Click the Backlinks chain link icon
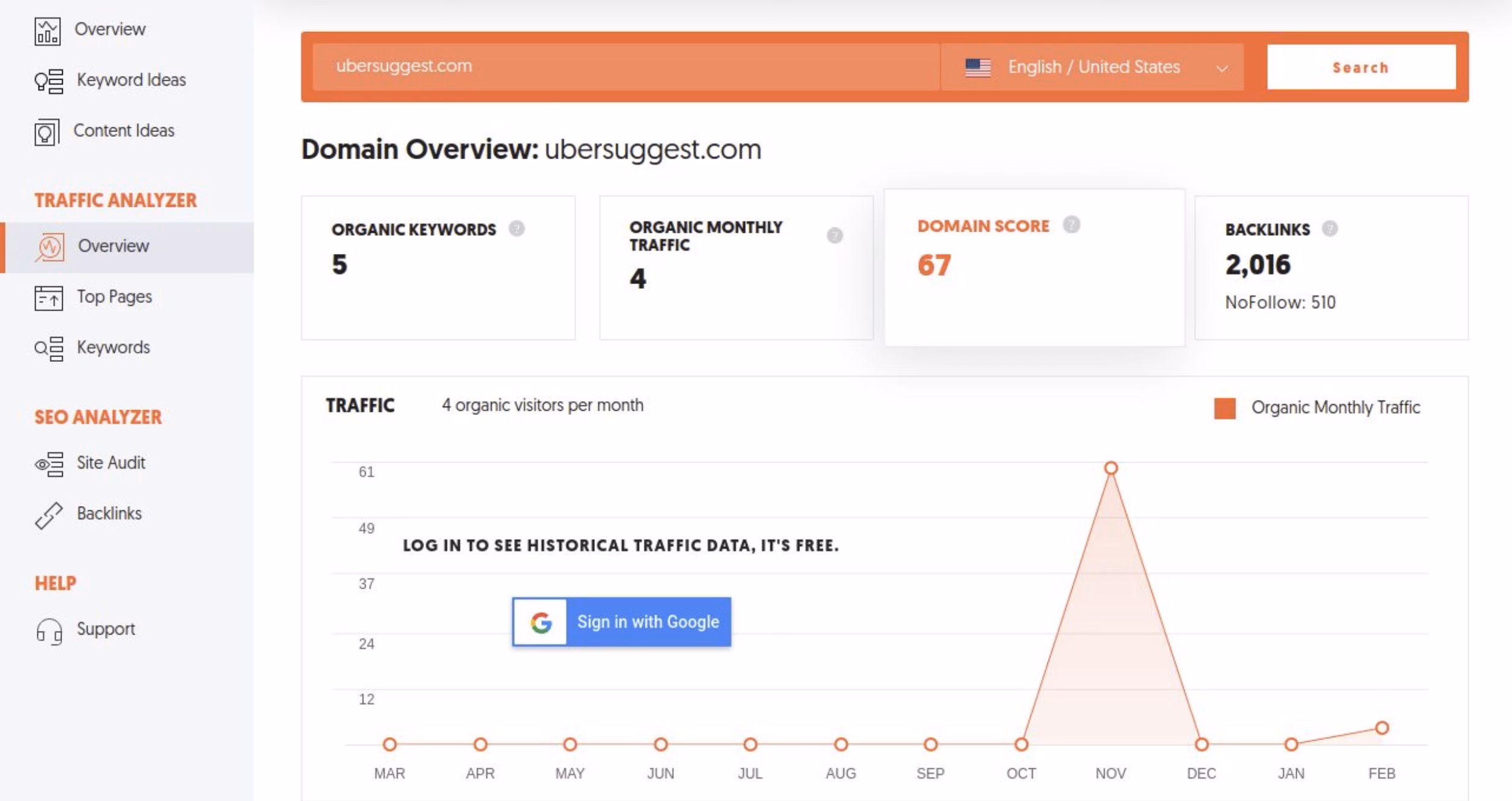 pos(48,514)
